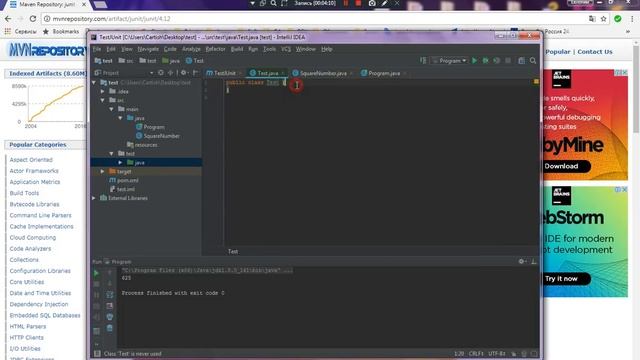Click the lock read-only icon in status bar

[514, 353]
